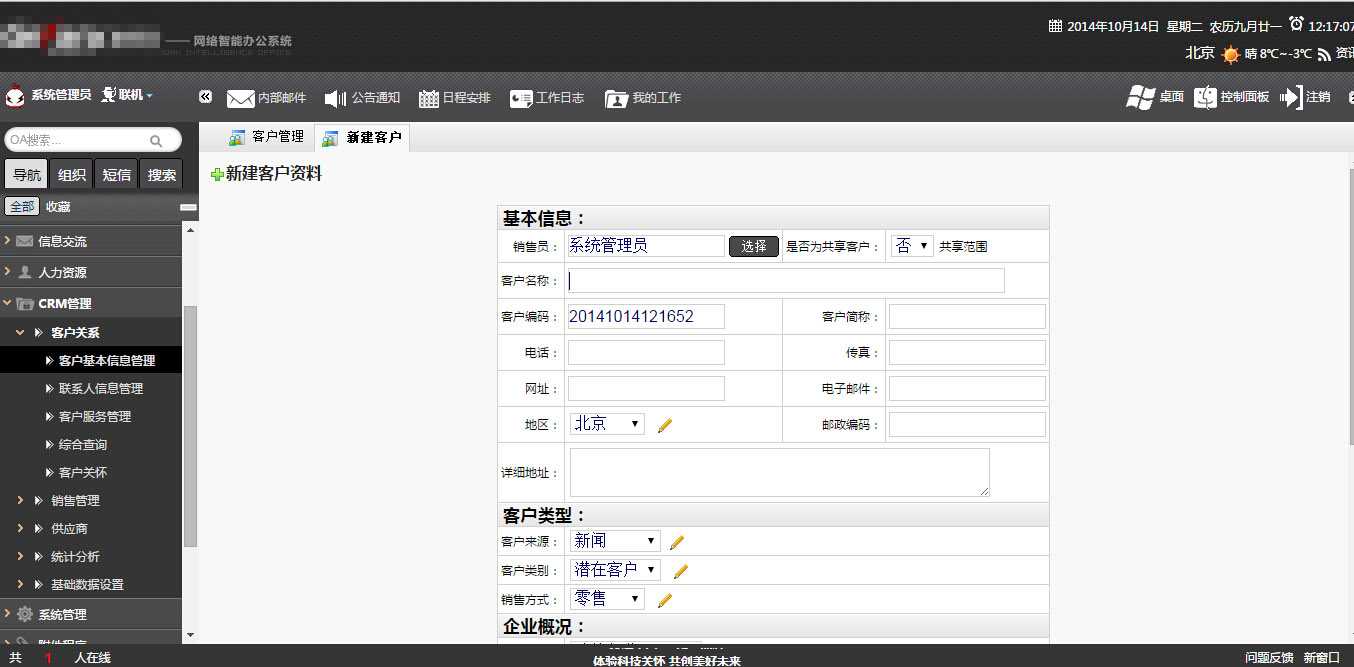The width and height of the screenshot is (1354, 667).
Task: Click the green plus 新建客户资料 icon
Action: 217,175
